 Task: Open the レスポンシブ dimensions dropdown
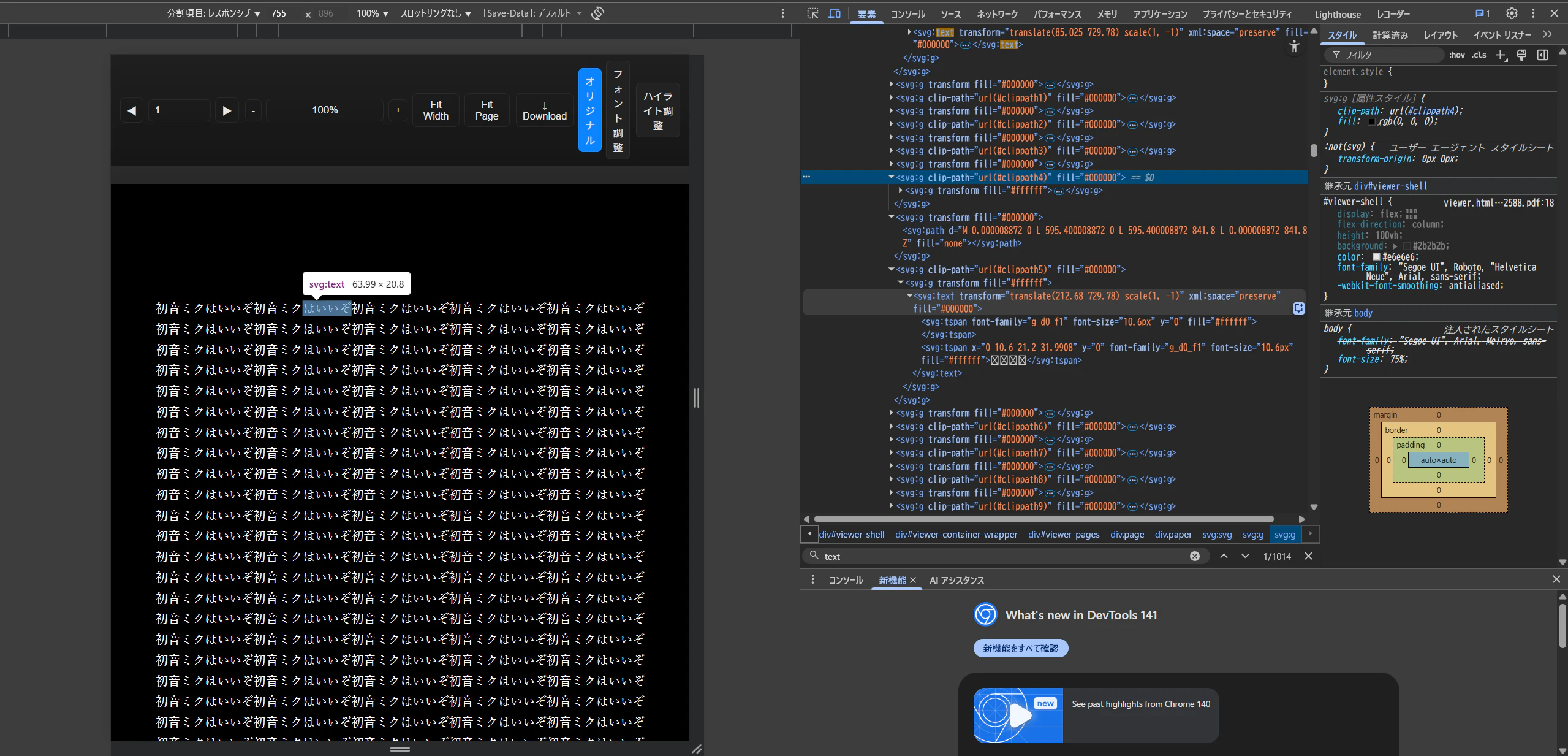point(213,13)
